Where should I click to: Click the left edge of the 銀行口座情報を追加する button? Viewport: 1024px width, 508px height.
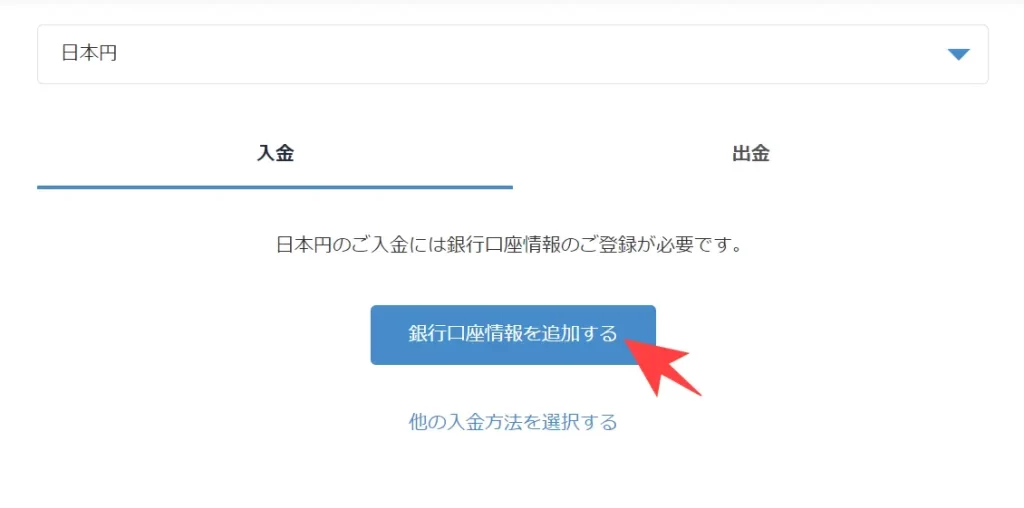pyautogui.click(x=376, y=334)
